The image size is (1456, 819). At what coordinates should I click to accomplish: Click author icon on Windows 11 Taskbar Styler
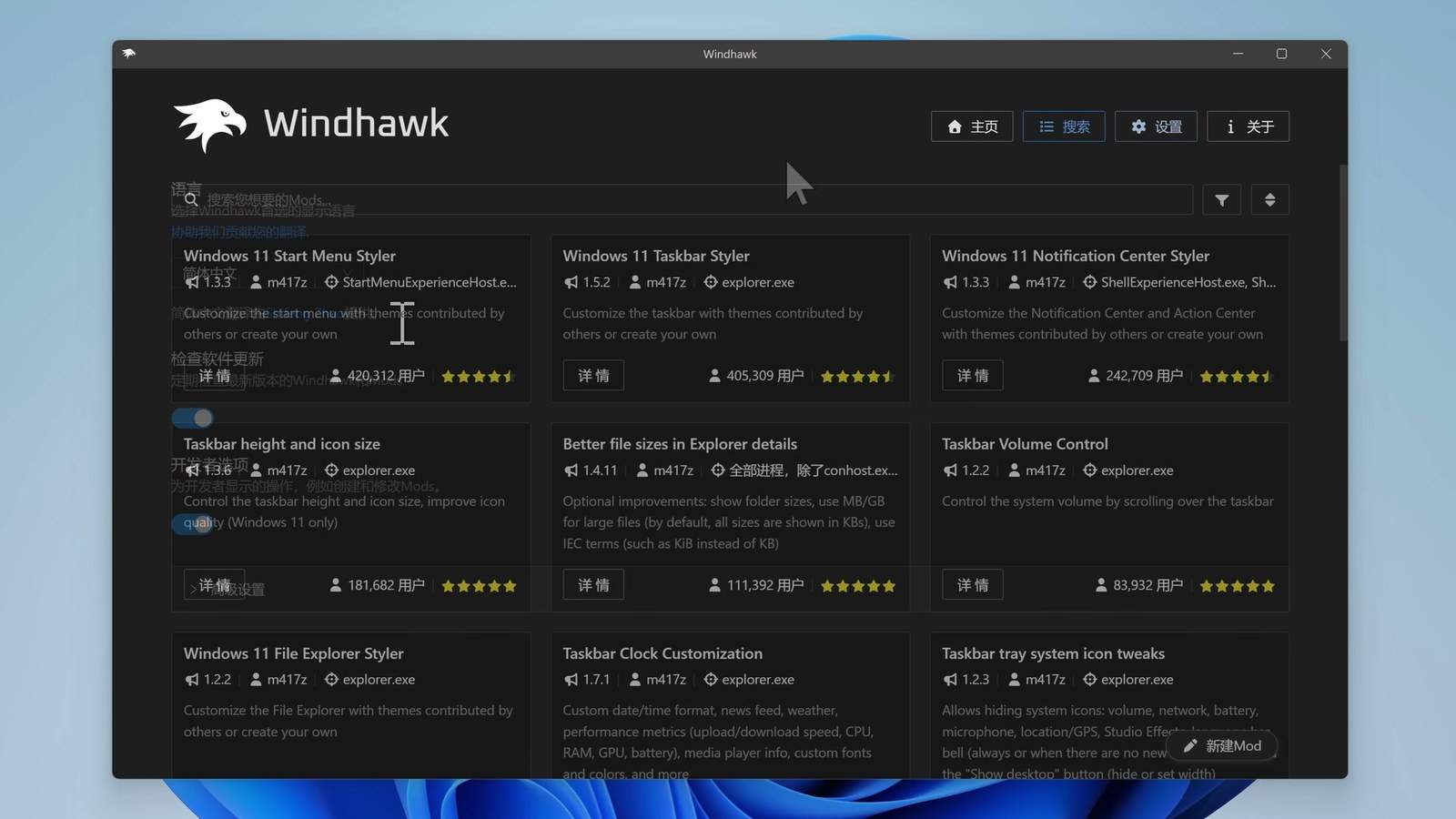coord(635,282)
